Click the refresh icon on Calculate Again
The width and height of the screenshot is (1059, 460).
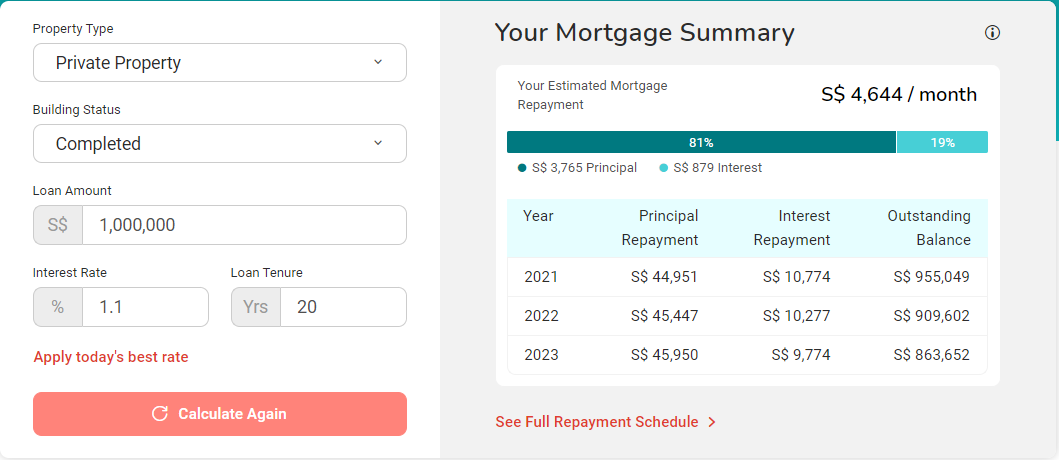click(159, 414)
